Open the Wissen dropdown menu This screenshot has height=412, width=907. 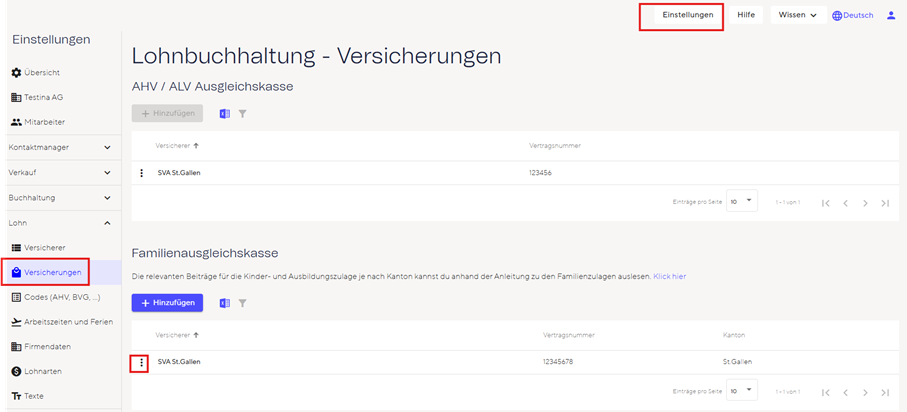[x=798, y=15]
